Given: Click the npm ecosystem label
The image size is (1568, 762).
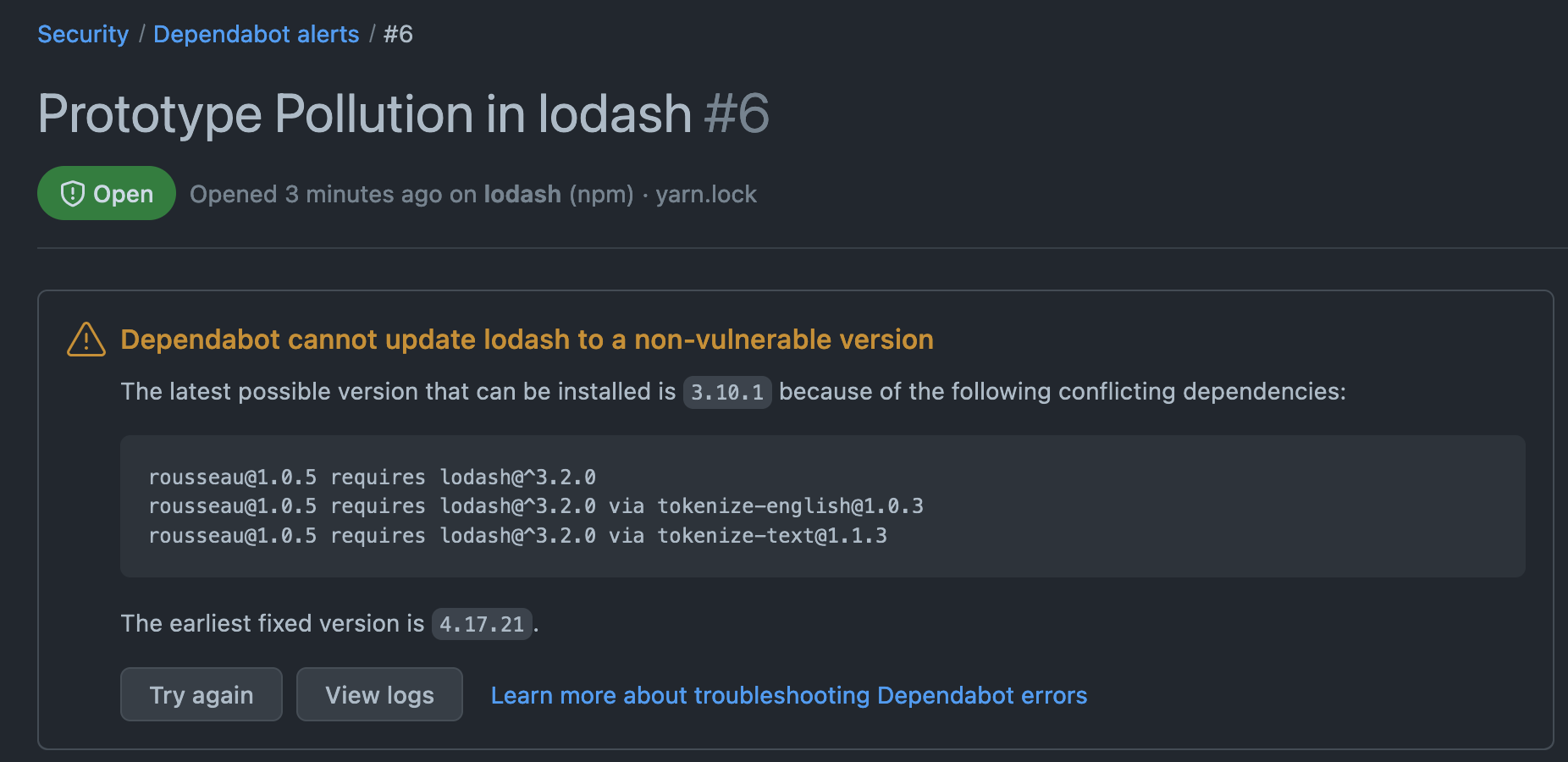Looking at the screenshot, I should pos(600,194).
